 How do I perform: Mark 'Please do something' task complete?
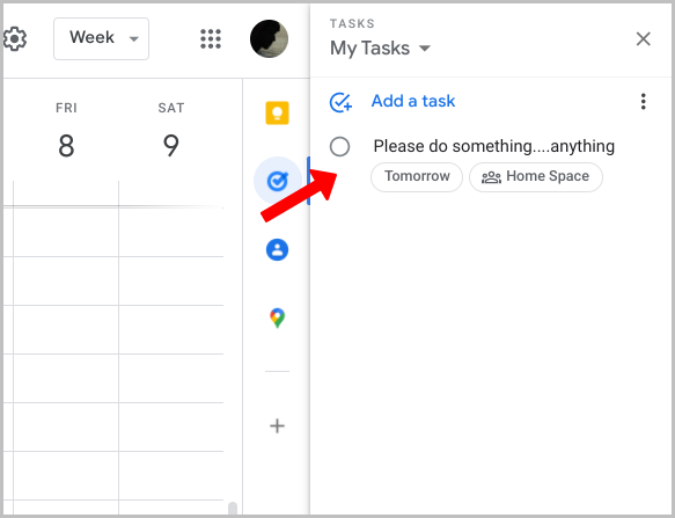[340, 146]
